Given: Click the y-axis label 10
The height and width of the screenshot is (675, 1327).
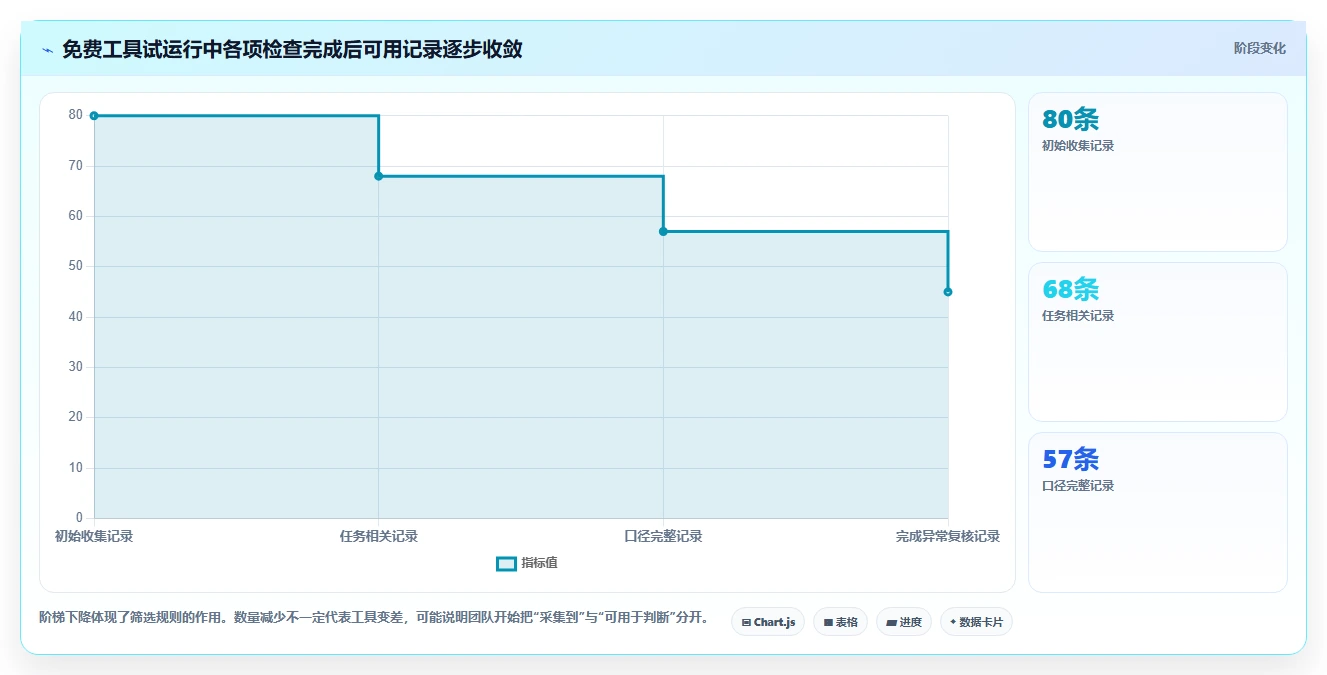Looking at the screenshot, I should (76, 468).
